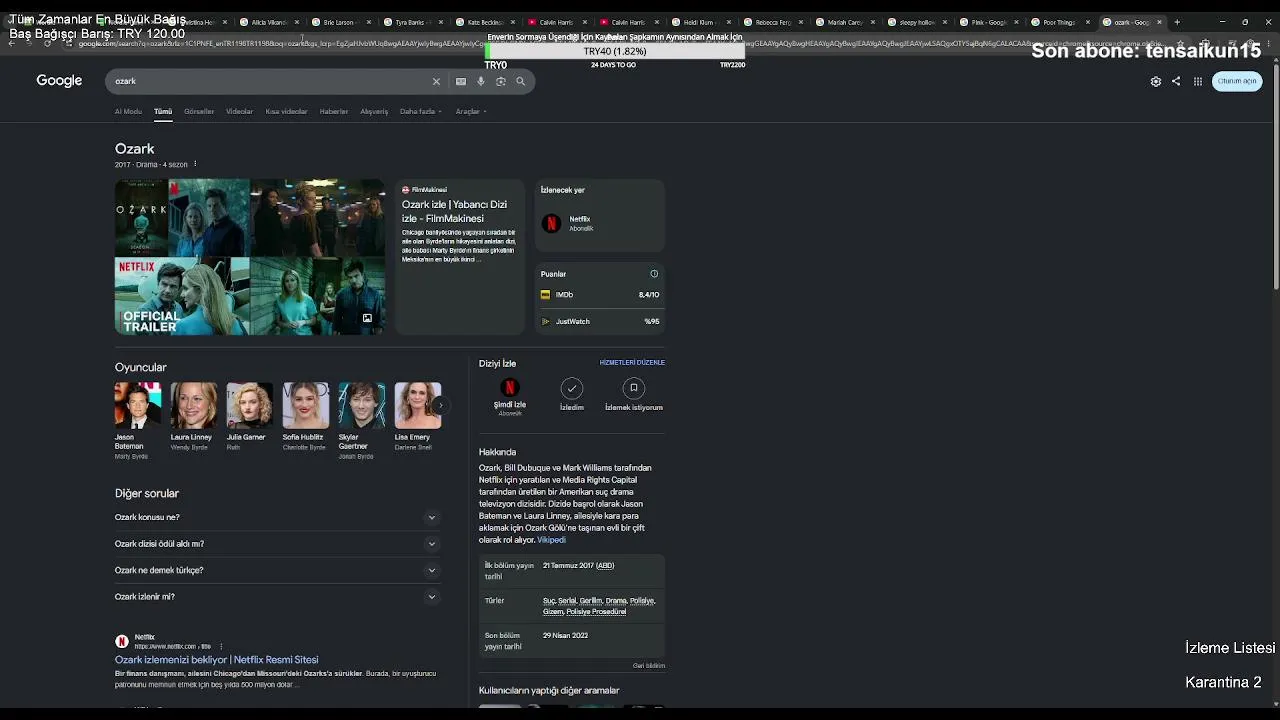
Task: Open the Alışveriş tab
Action: coord(374,112)
